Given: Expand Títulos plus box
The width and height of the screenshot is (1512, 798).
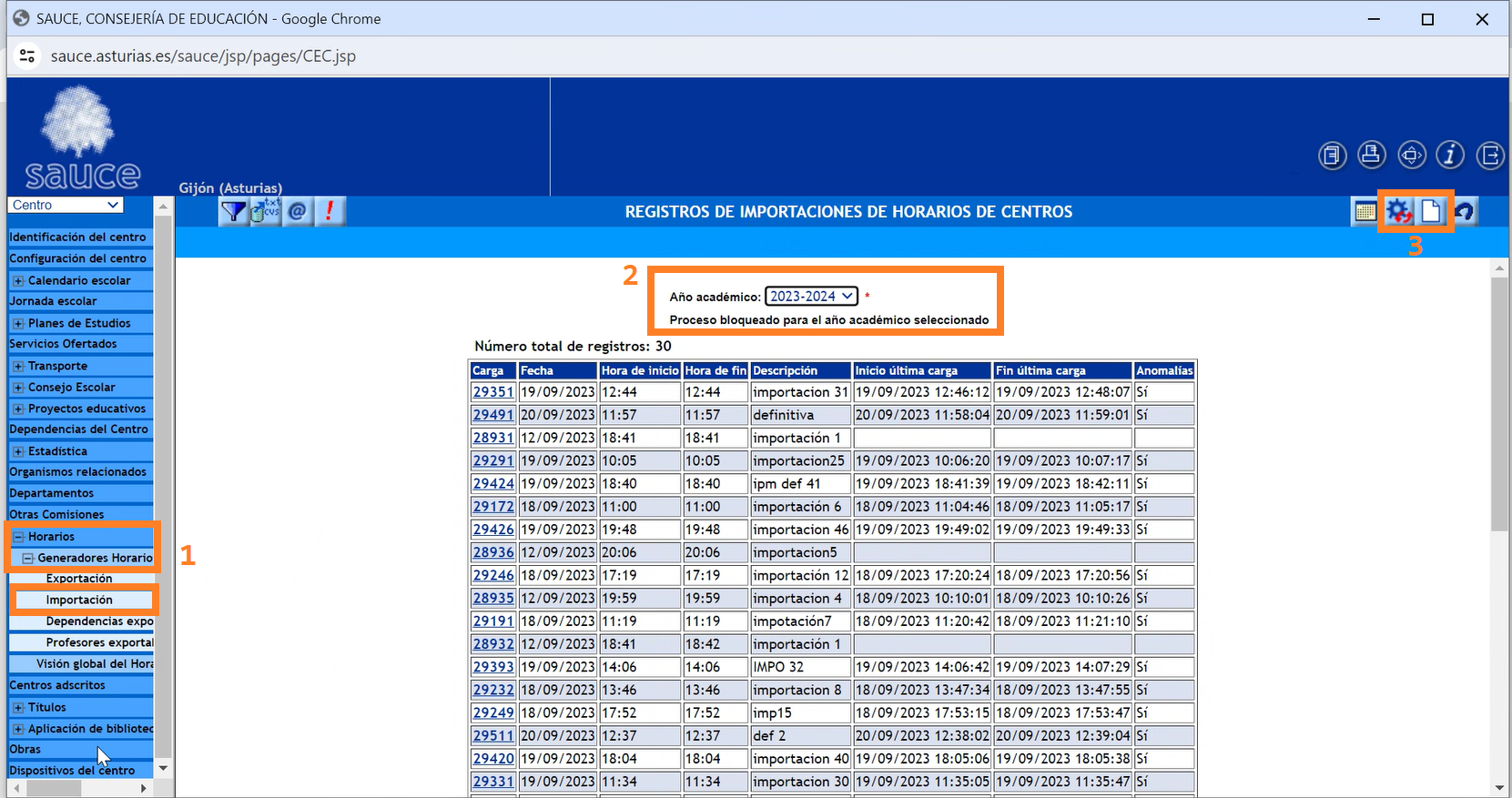Looking at the screenshot, I should (18, 708).
